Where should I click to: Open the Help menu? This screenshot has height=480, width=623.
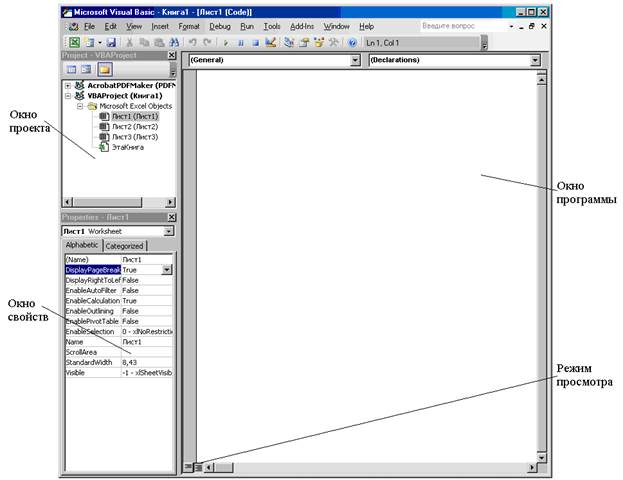coord(366,27)
